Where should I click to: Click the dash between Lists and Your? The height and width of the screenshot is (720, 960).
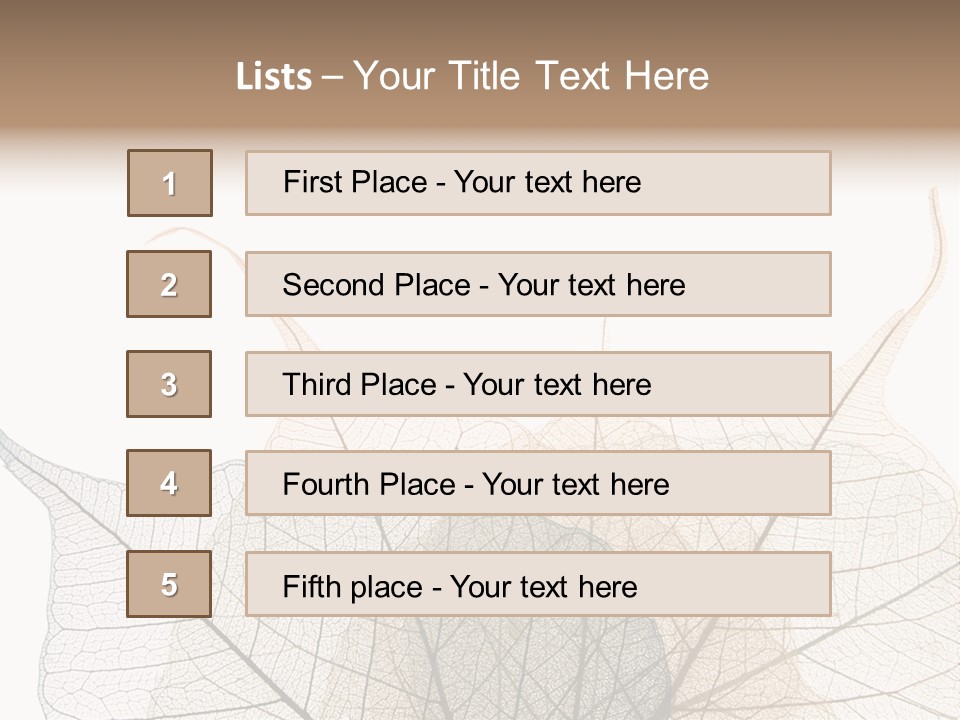tap(332, 78)
